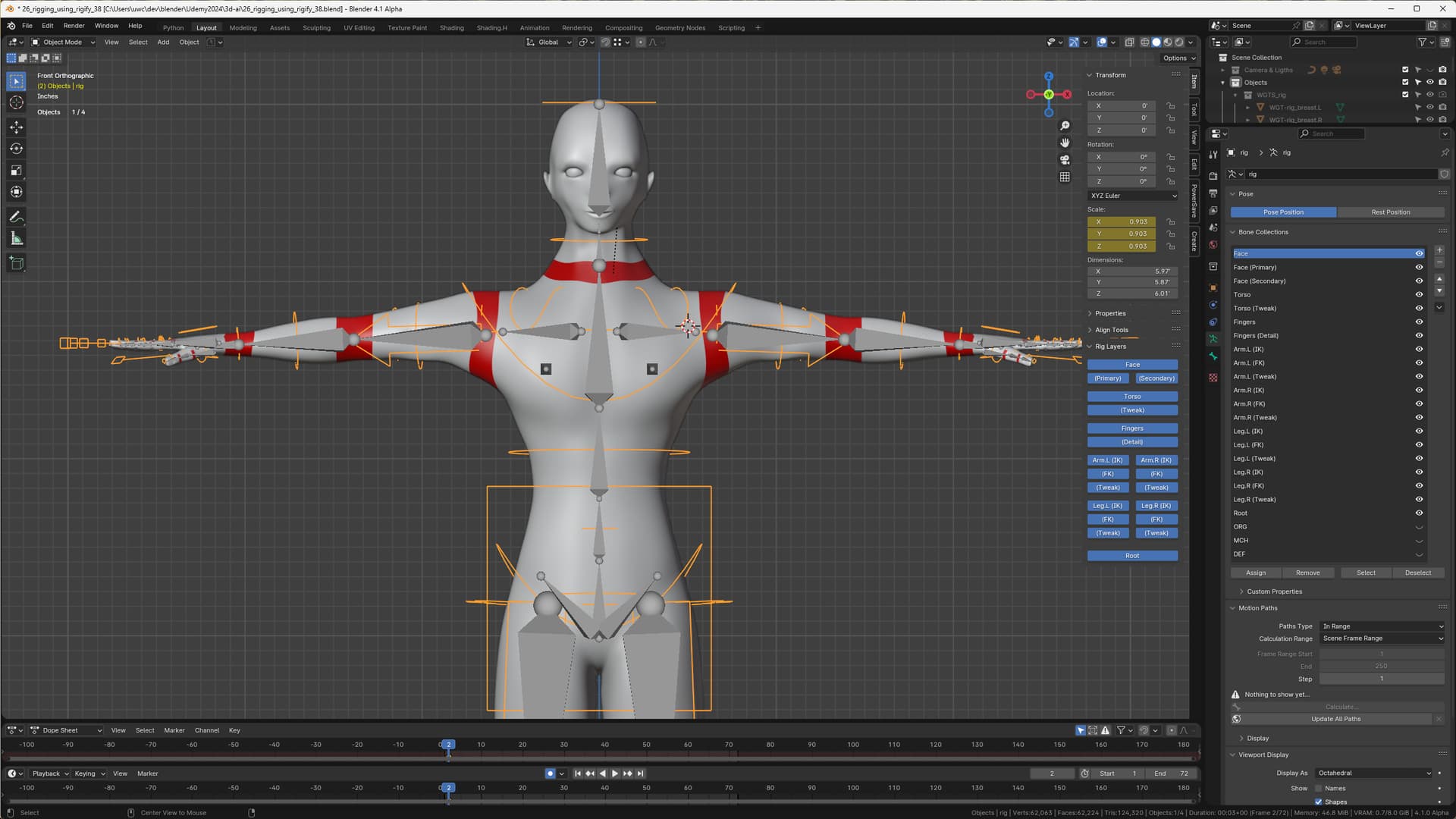
Task: Click the camera view icon
Action: pyautogui.click(x=1065, y=160)
